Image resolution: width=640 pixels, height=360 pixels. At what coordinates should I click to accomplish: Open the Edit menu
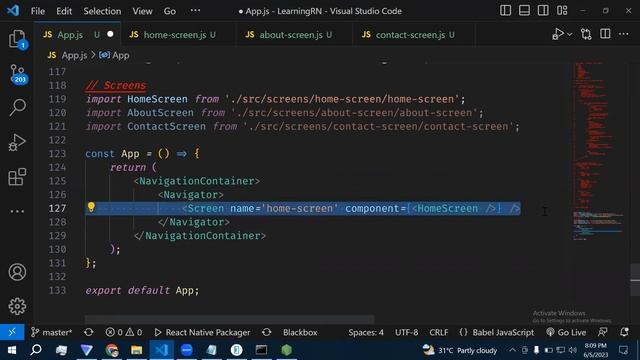[x=64, y=11]
